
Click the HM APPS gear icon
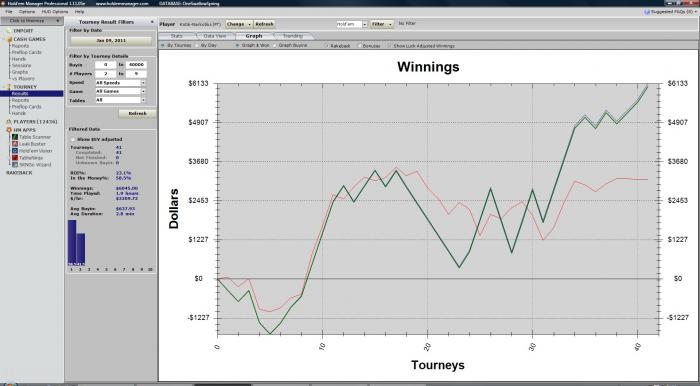(x=9, y=130)
